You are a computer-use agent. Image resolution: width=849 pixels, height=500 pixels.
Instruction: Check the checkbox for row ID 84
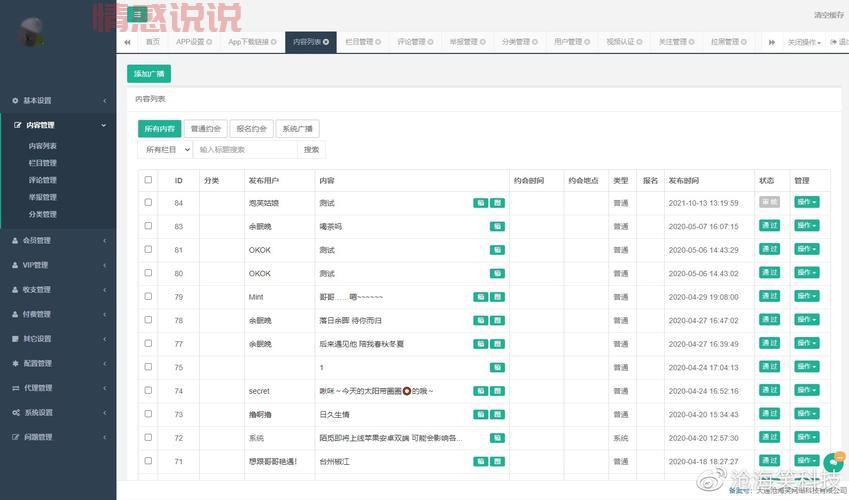point(148,202)
